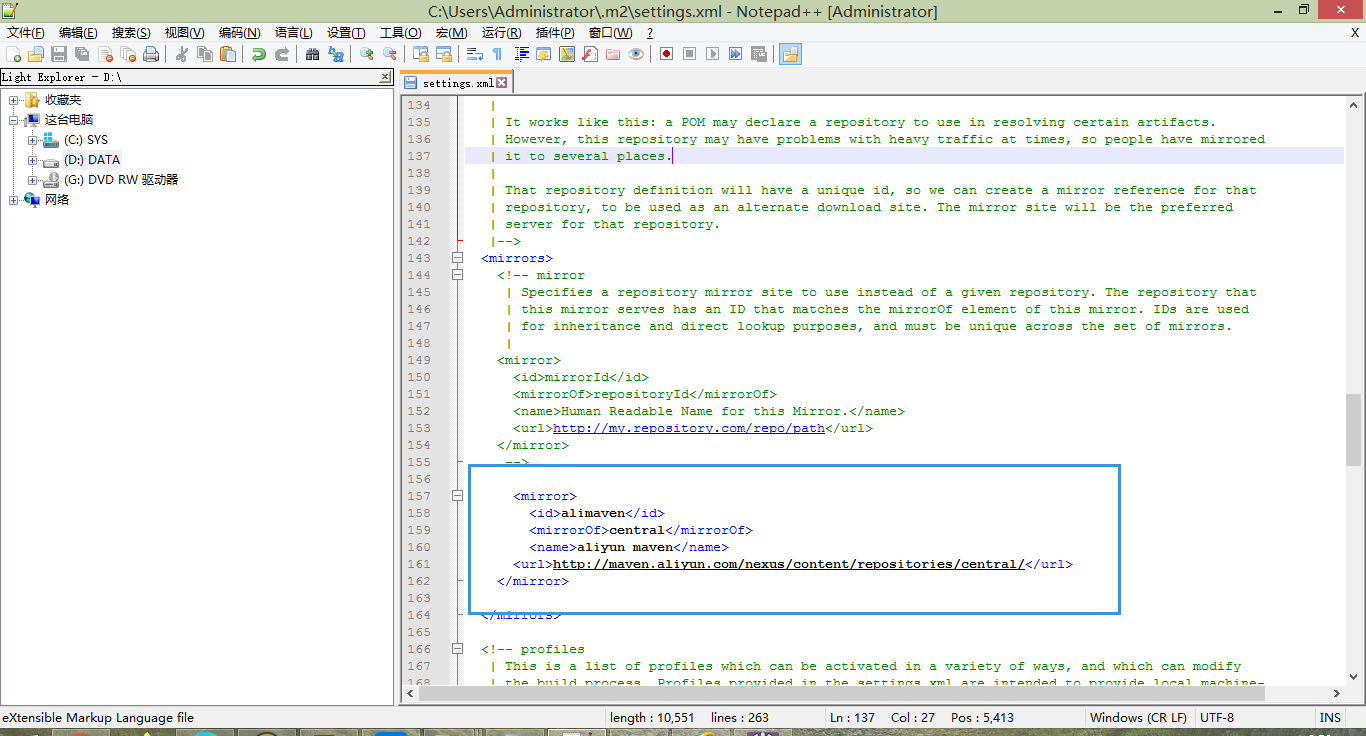Click the Run Macro Multiple Times icon
This screenshot has height=736, width=1366.
(x=735, y=54)
